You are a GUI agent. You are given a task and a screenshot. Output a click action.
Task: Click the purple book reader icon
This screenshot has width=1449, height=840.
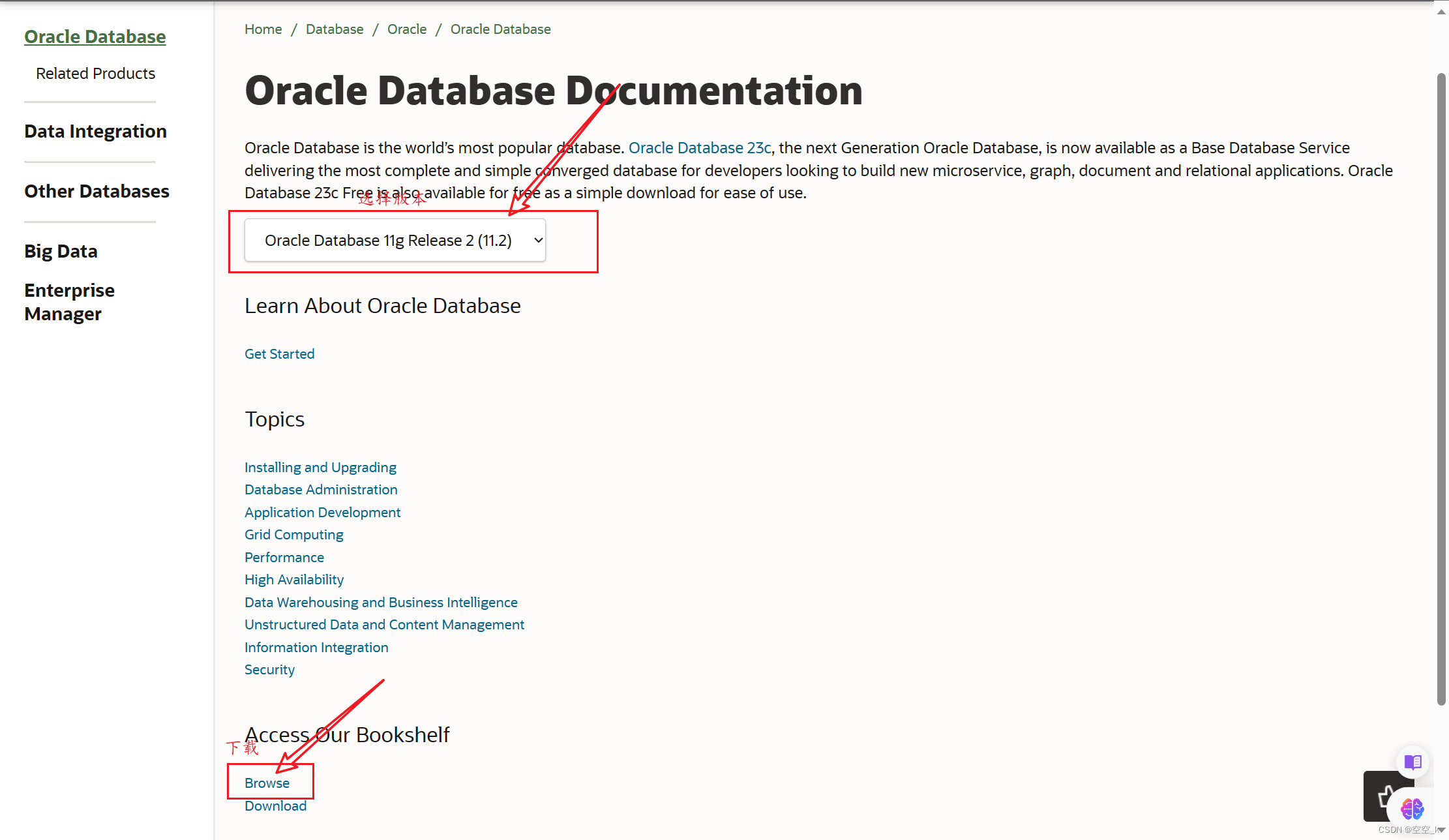tap(1412, 762)
